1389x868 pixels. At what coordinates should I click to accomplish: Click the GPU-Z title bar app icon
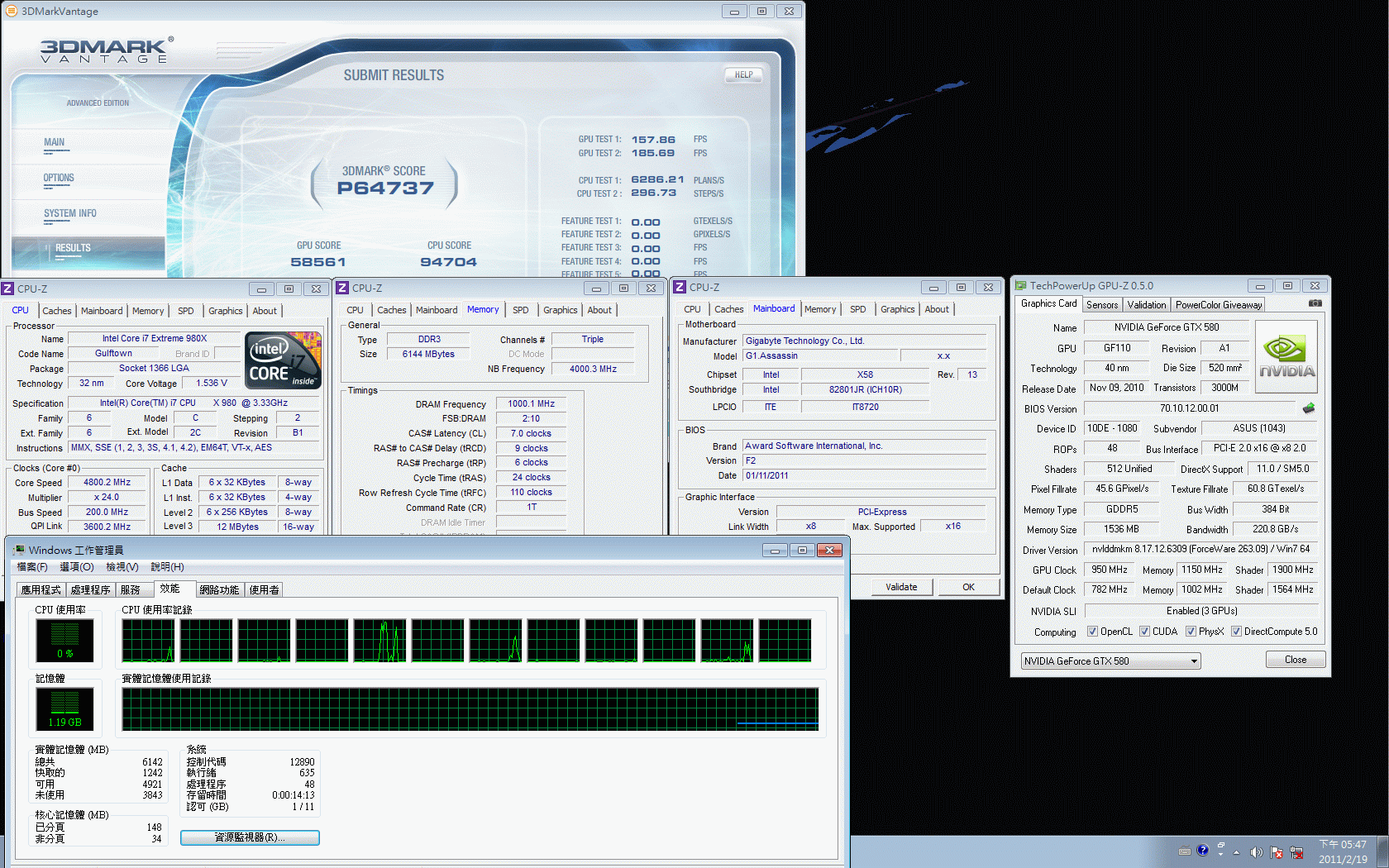[1021, 285]
